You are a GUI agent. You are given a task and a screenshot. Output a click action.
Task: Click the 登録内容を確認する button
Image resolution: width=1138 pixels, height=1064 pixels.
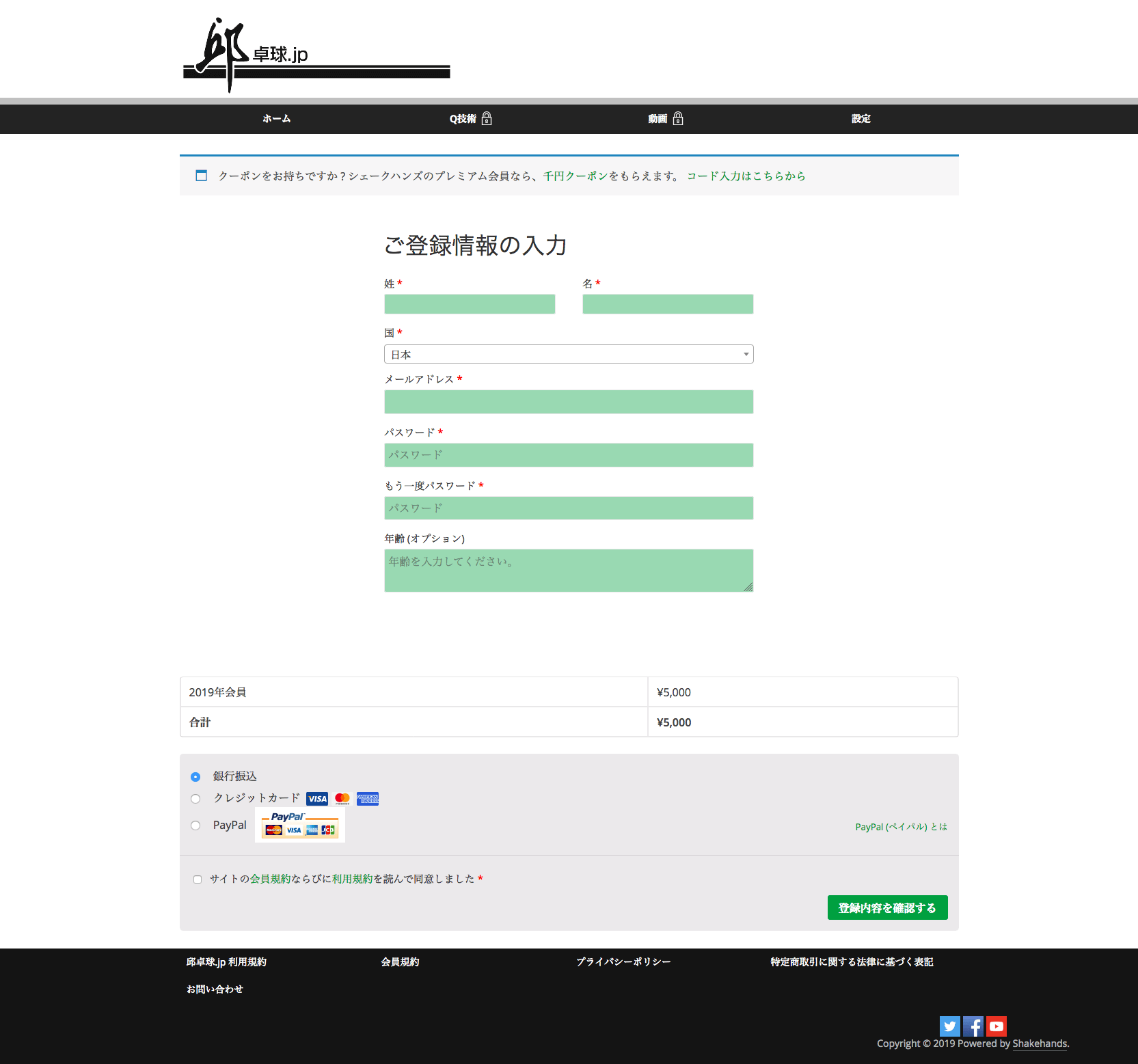[886, 908]
